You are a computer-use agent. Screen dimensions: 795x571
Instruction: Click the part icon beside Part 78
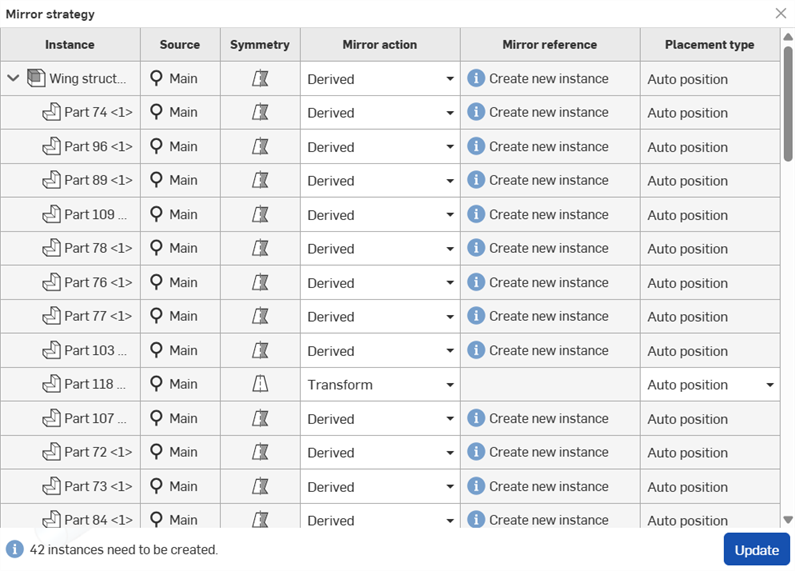tap(52, 249)
